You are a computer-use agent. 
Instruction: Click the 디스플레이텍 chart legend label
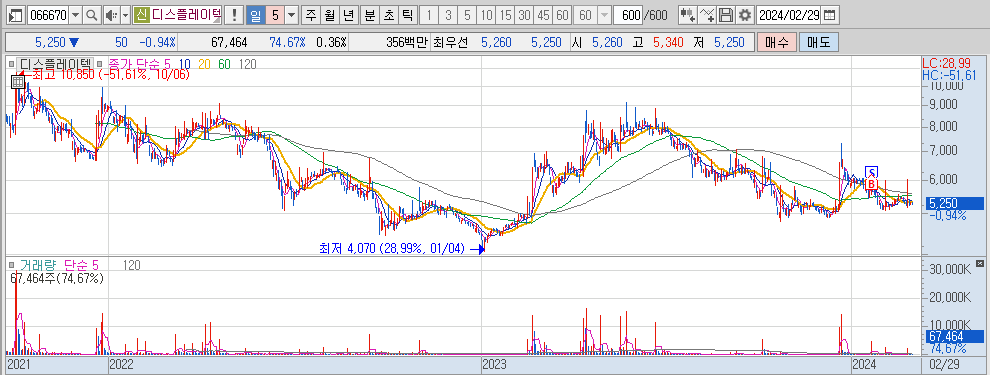[x=56, y=63]
